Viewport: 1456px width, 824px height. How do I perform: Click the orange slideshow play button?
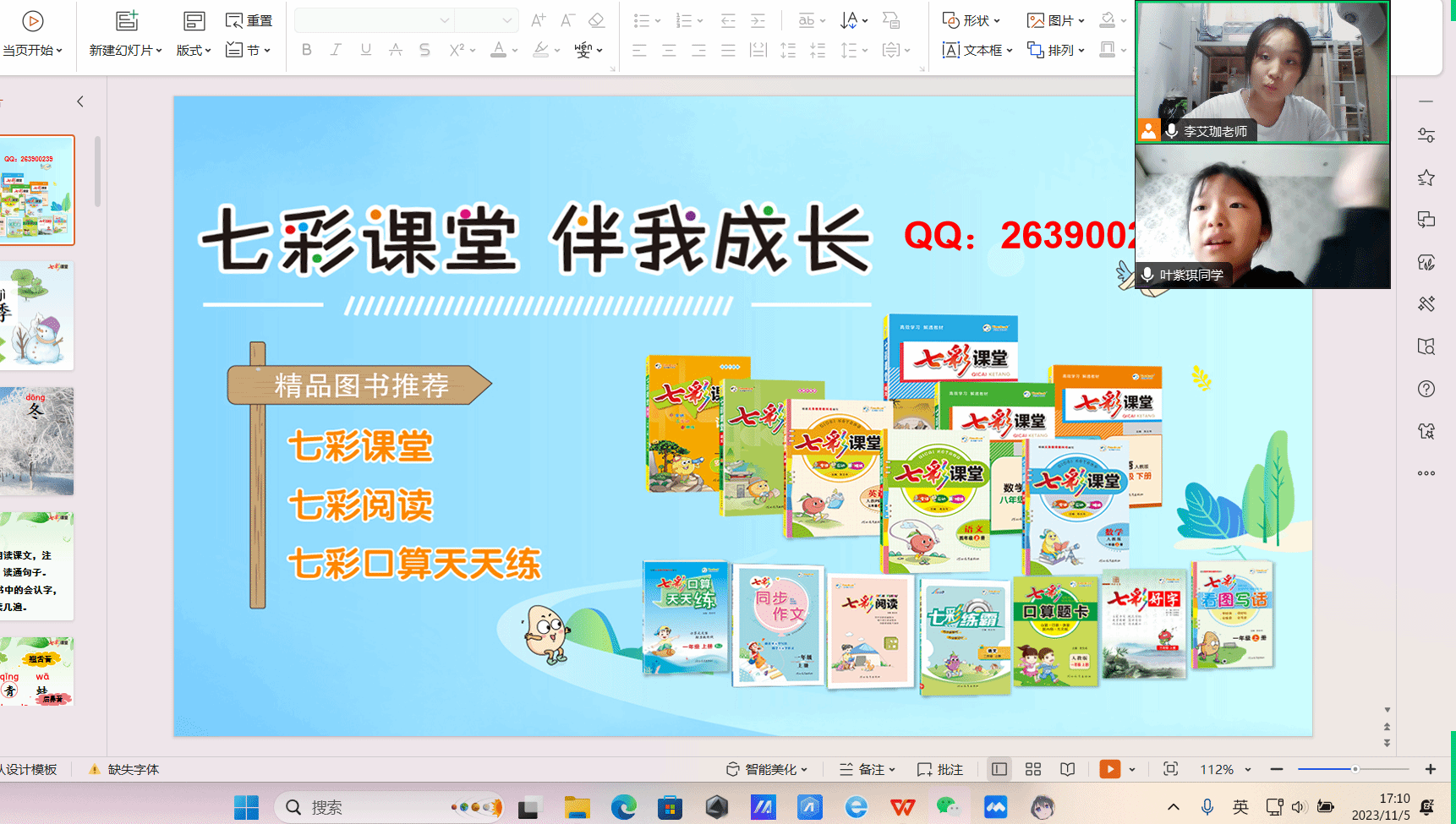tap(1109, 769)
